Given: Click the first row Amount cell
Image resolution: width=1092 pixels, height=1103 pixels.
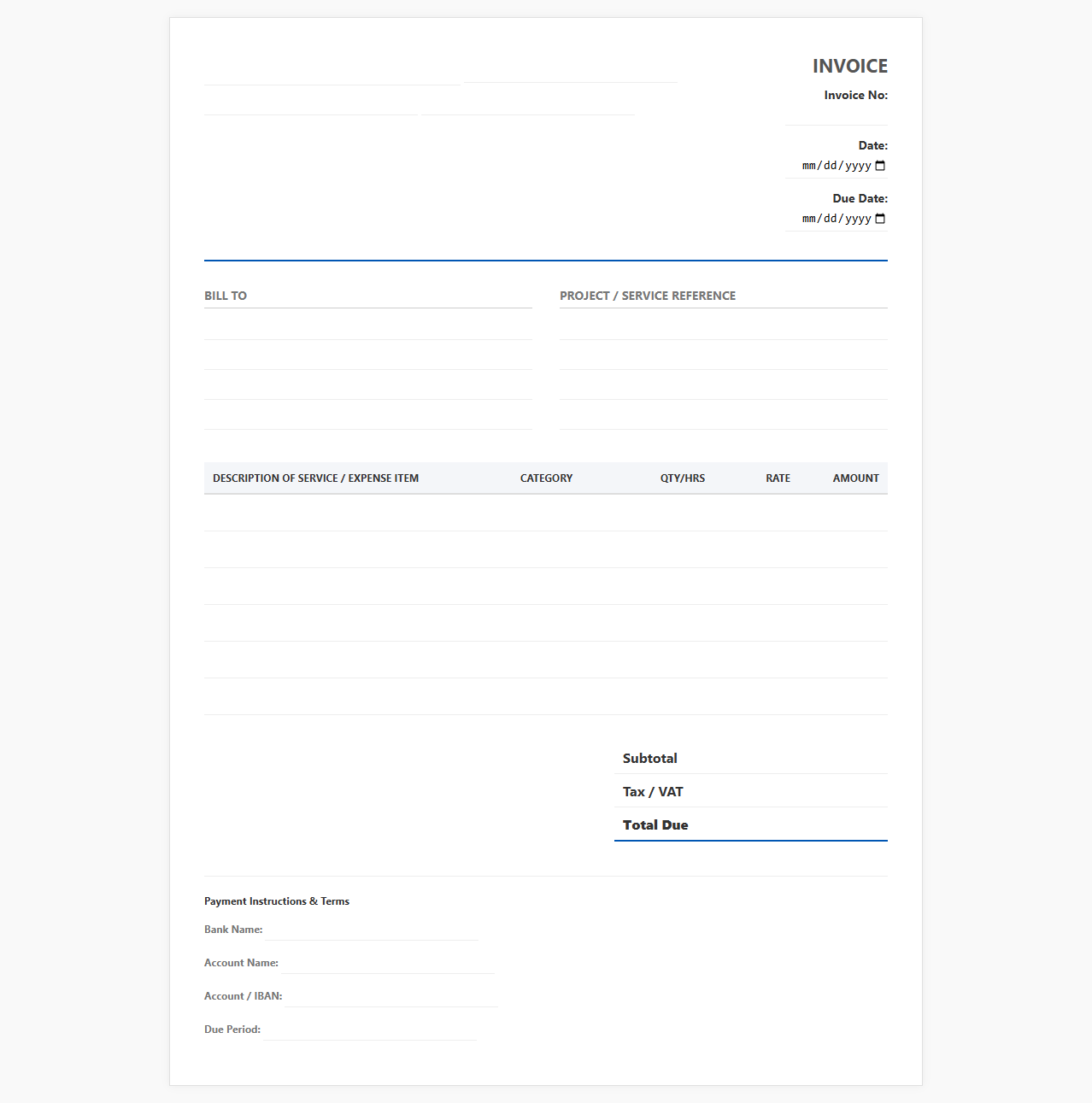Looking at the screenshot, I should (x=843, y=513).
